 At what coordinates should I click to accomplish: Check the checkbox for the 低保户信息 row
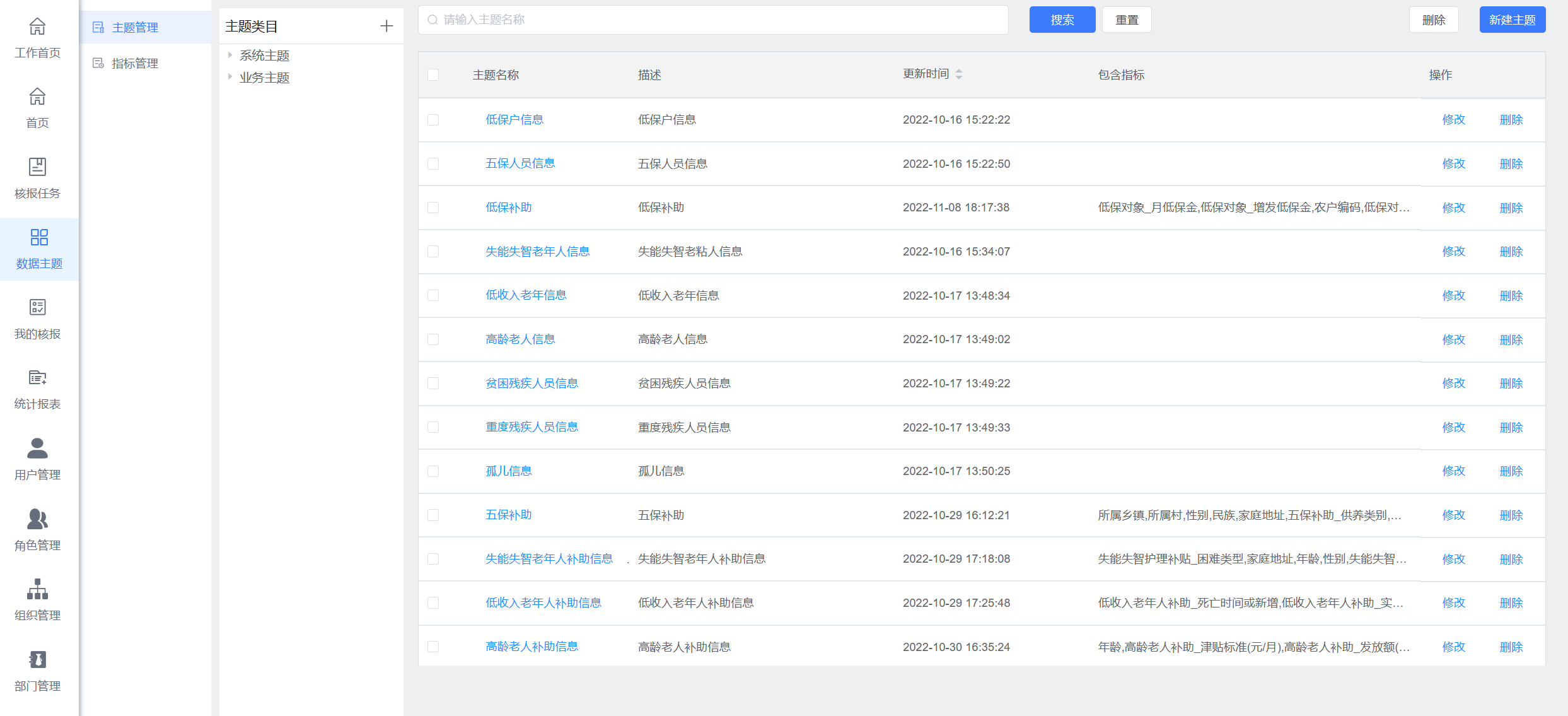pos(433,119)
